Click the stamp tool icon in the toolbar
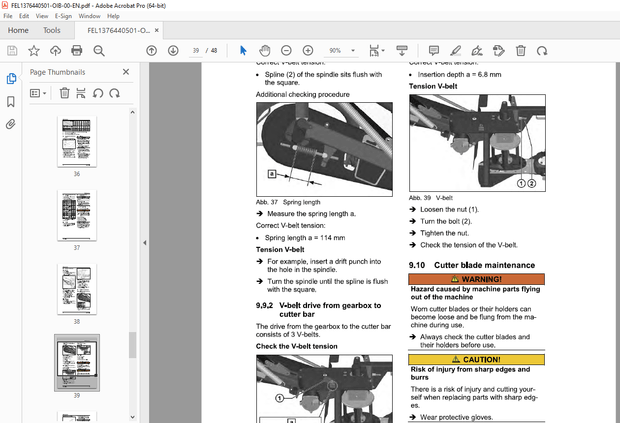The width and height of the screenshot is (620, 423). (x=499, y=51)
